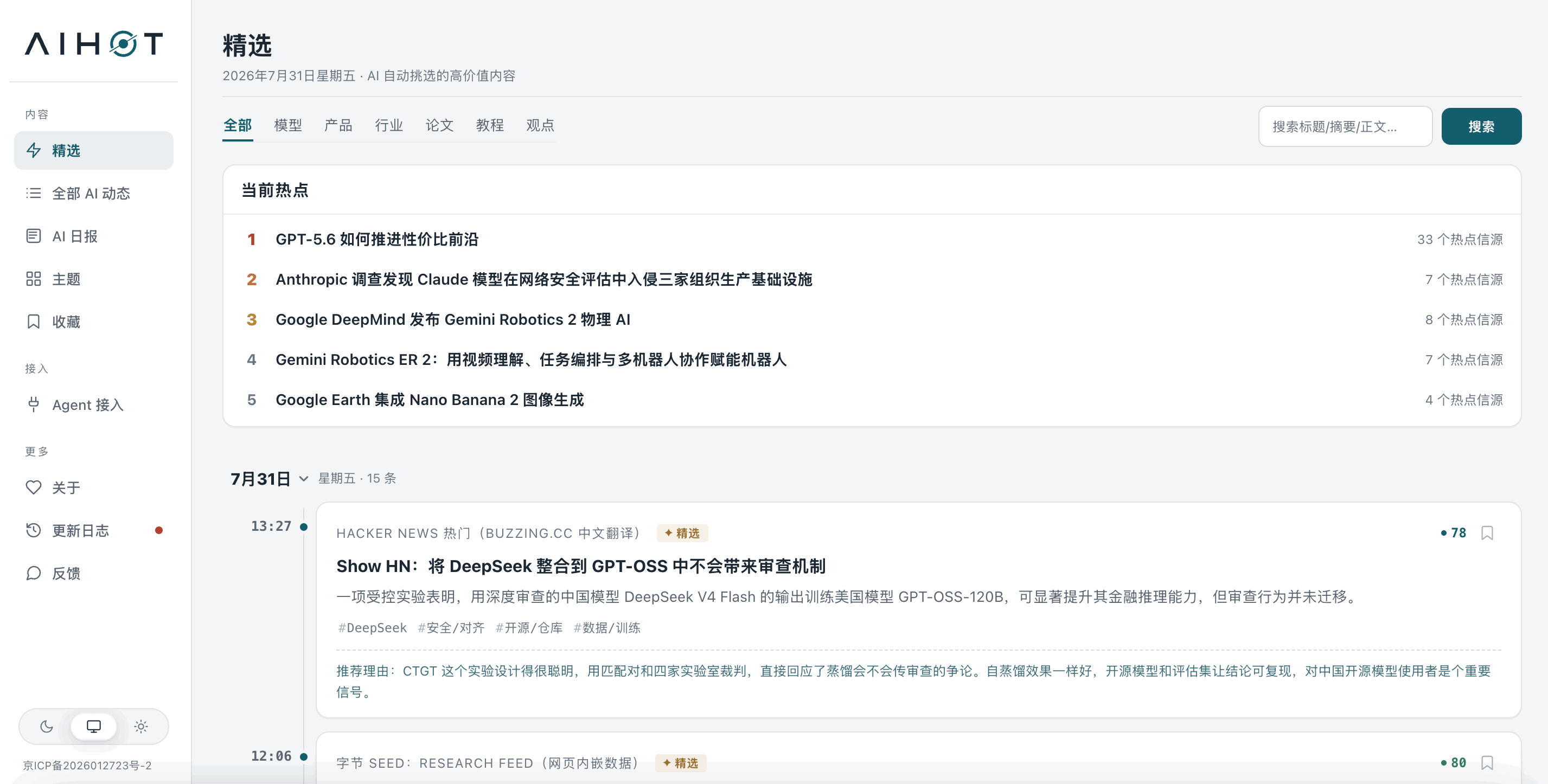Click the AIHOT logo
This screenshot has height=784, width=1548.
coord(94,44)
